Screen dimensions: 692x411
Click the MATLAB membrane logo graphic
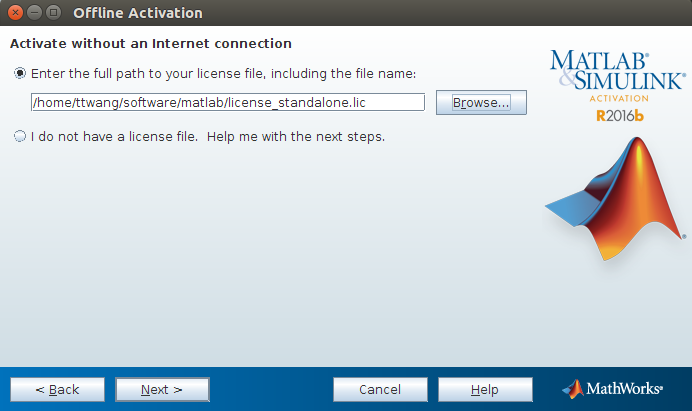pos(616,199)
